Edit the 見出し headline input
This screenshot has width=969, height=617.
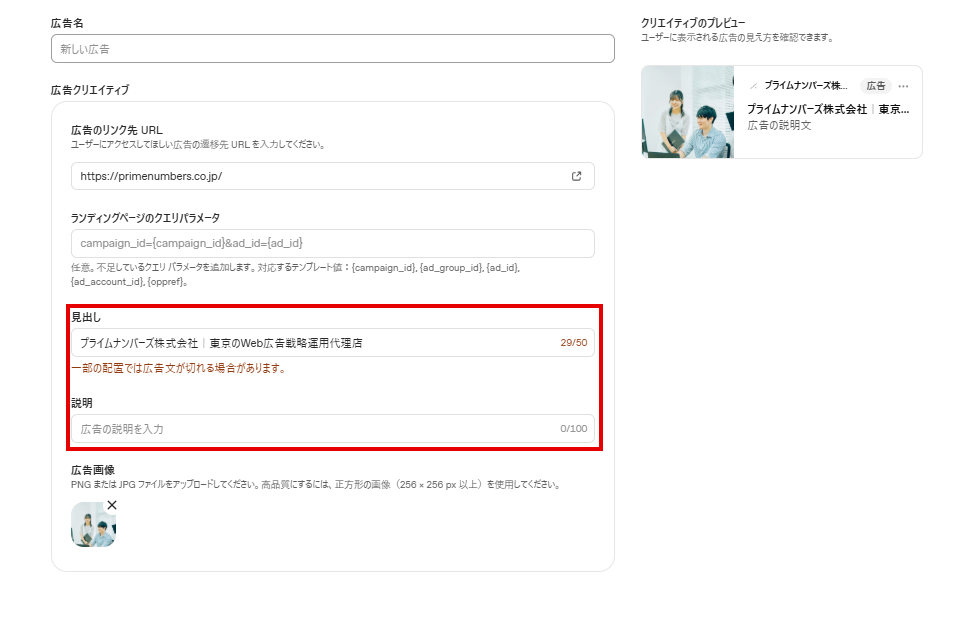[332, 343]
